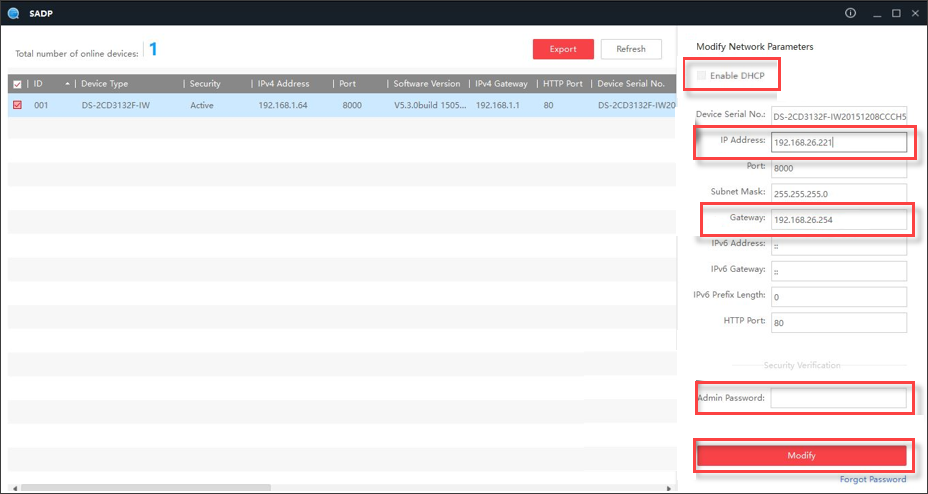This screenshot has height=494, width=928.
Task: Click the IPv6 Prefix Length field
Action: coord(839,297)
